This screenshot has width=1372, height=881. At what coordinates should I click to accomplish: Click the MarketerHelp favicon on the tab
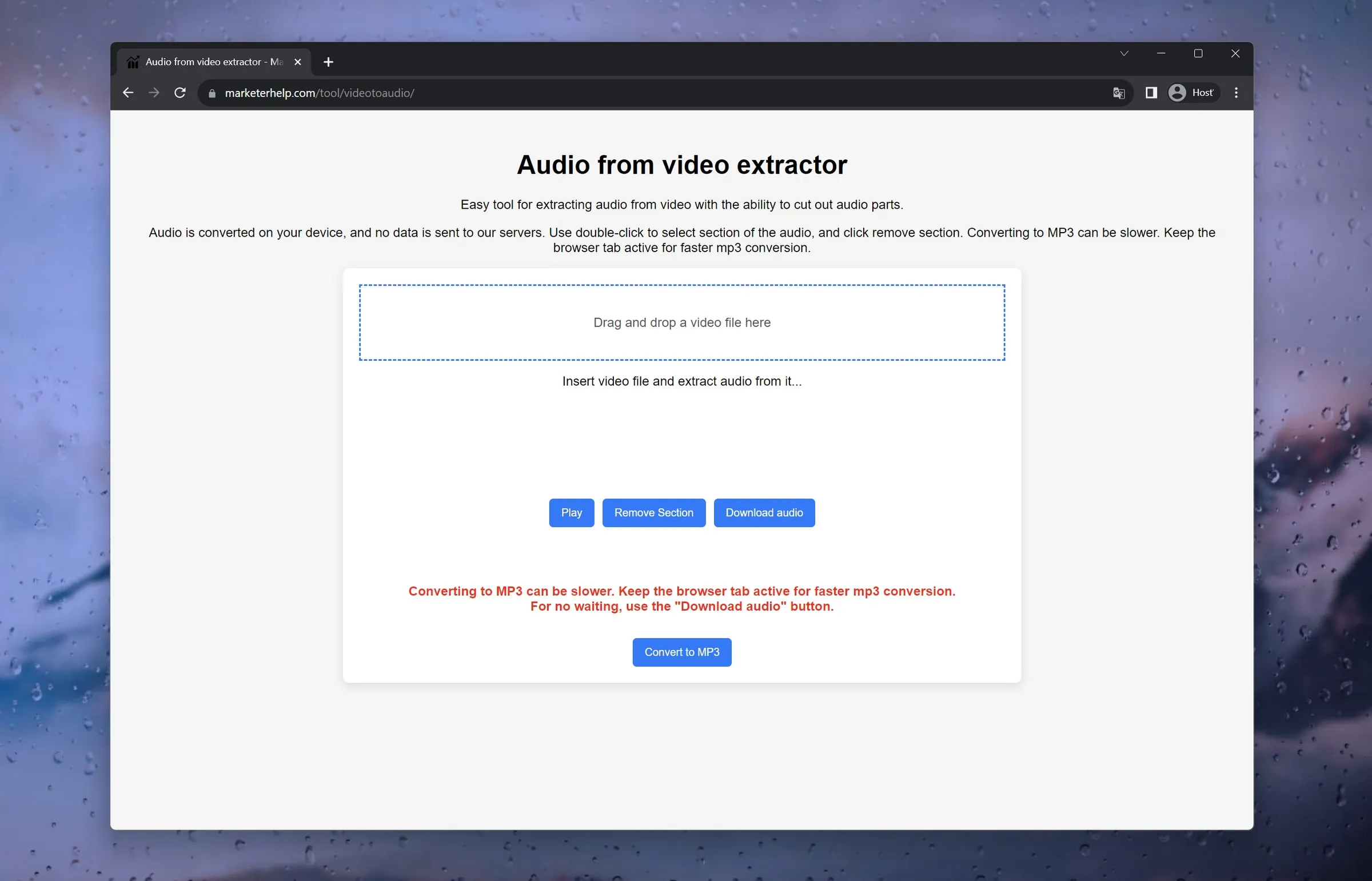point(132,61)
